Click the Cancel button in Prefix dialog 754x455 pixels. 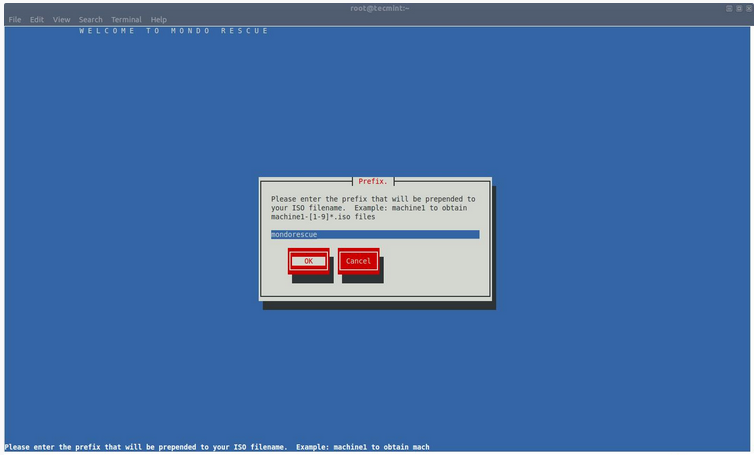[358, 261]
